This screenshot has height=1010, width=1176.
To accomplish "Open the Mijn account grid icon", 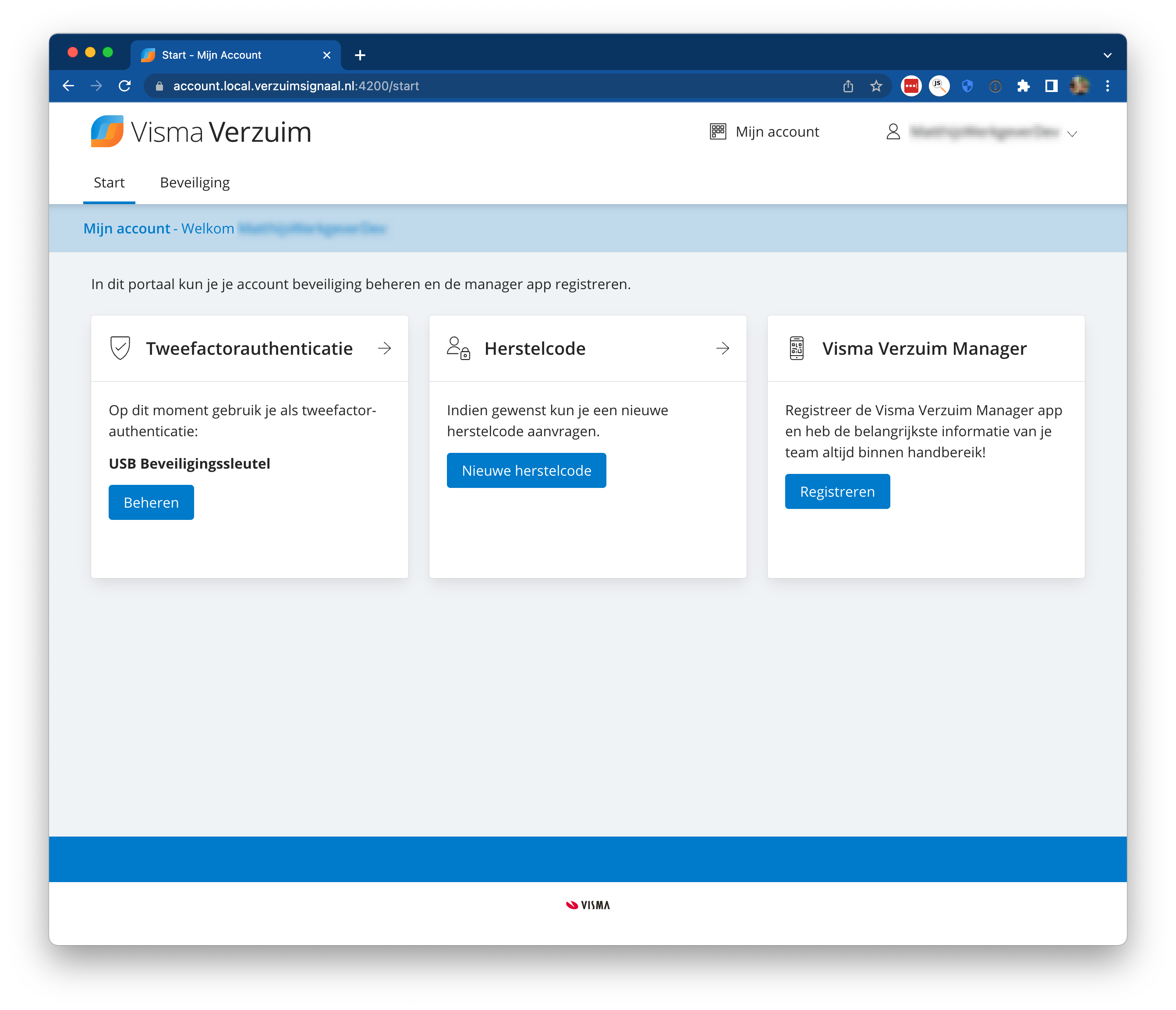I will click(x=718, y=132).
